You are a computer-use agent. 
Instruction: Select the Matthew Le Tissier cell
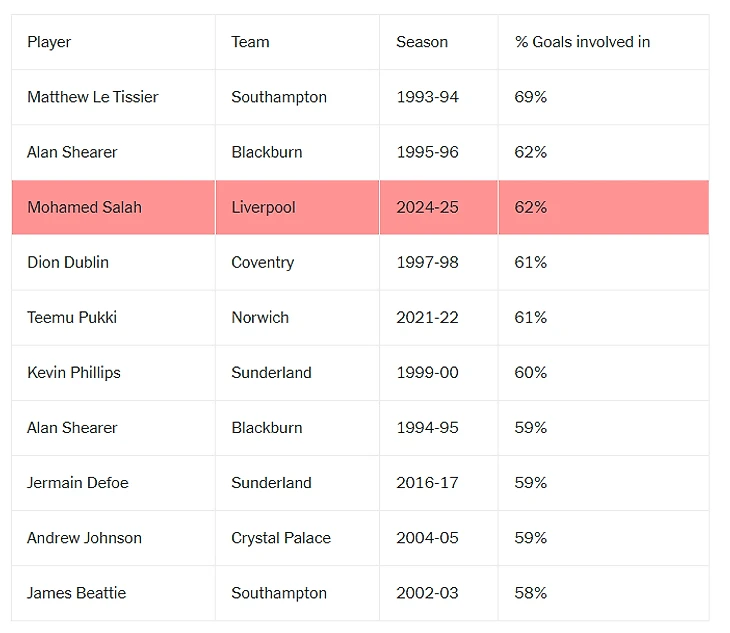93,97
